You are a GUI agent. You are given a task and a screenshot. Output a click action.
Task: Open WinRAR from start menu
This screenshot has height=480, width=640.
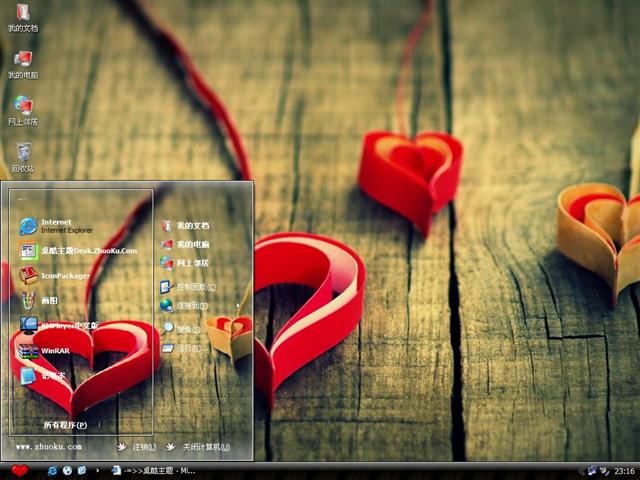44,351
